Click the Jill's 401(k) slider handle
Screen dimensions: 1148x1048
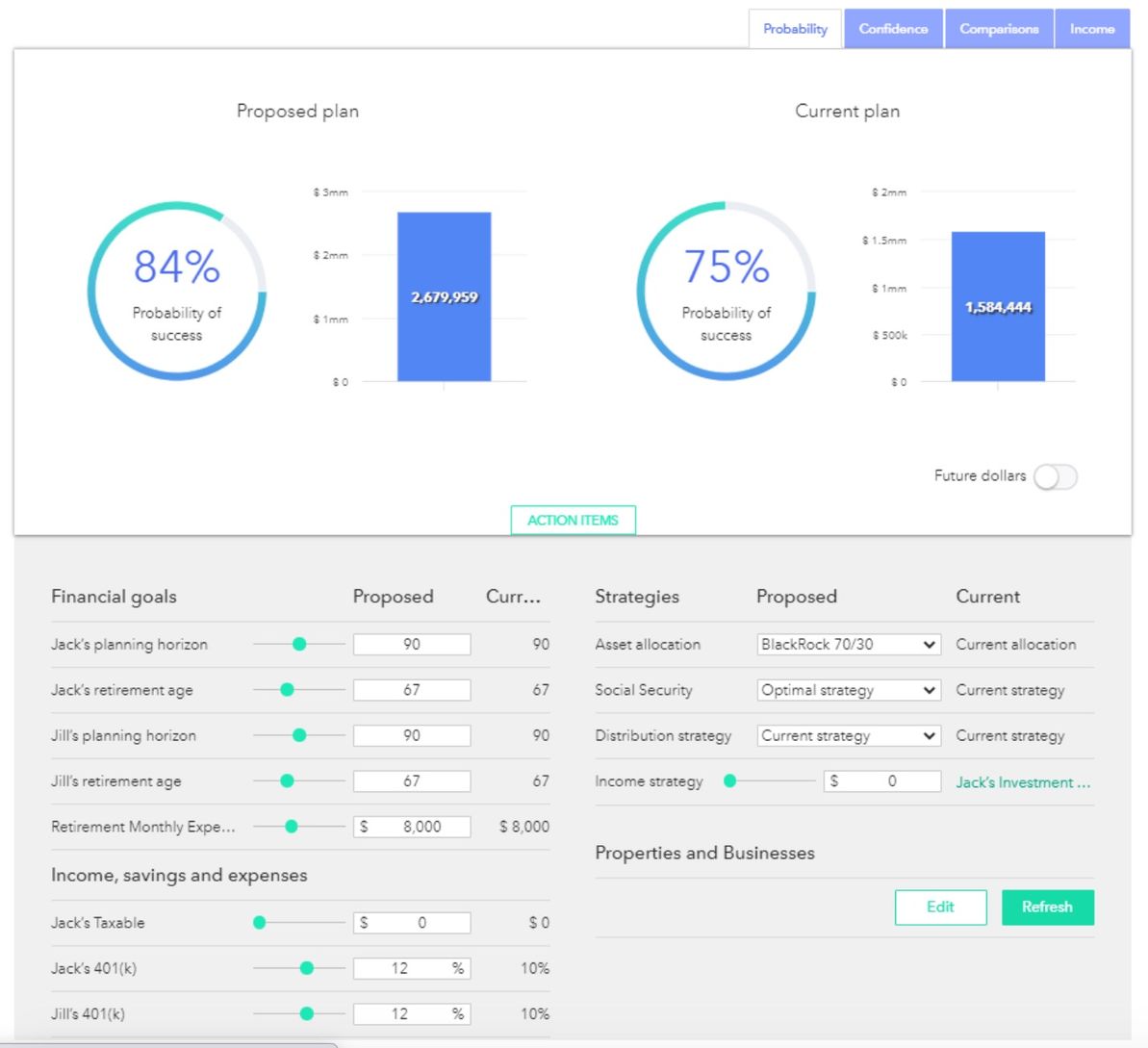307,1013
